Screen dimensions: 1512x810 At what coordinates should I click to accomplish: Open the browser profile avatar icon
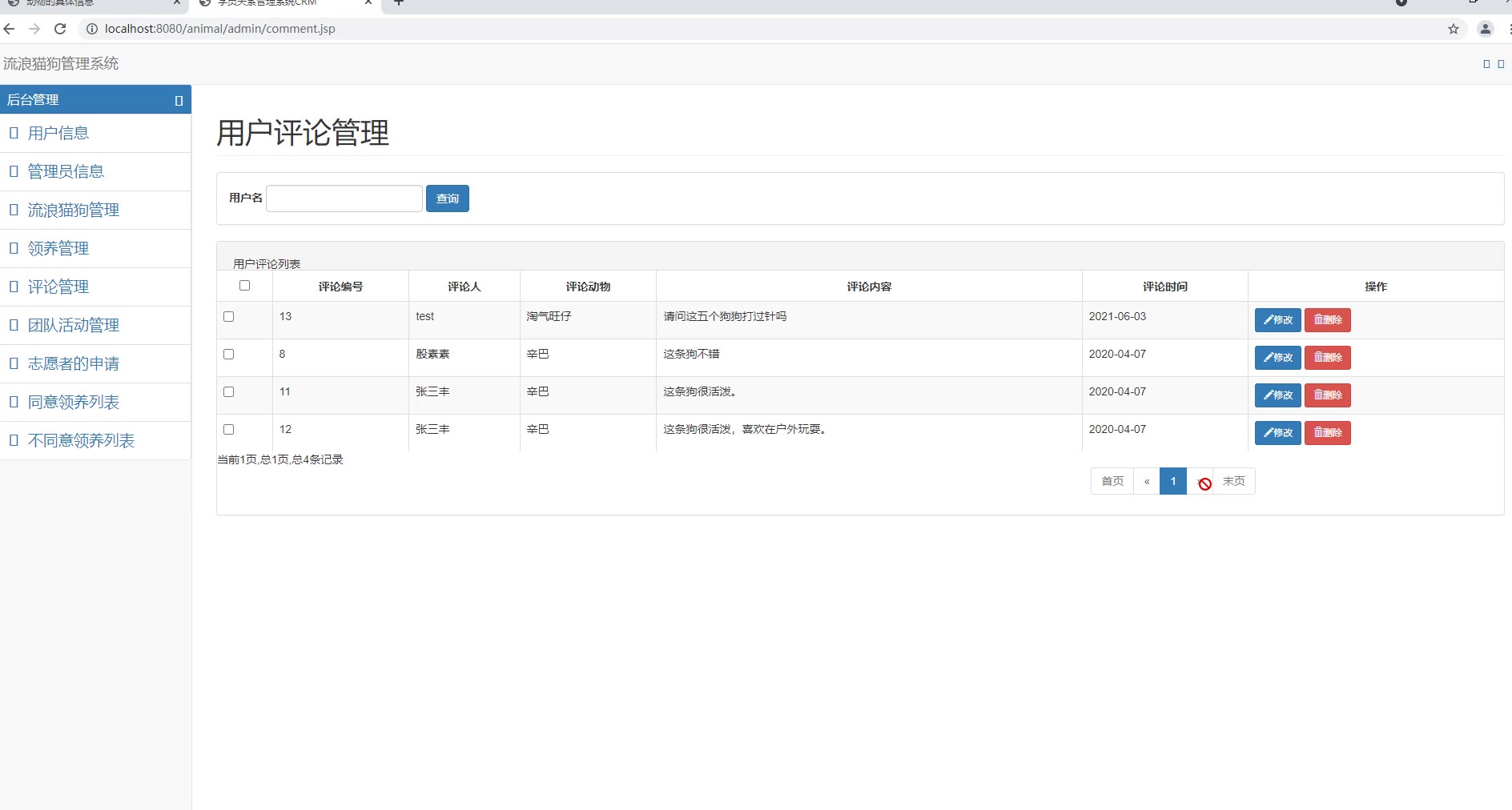click(x=1486, y=29)
